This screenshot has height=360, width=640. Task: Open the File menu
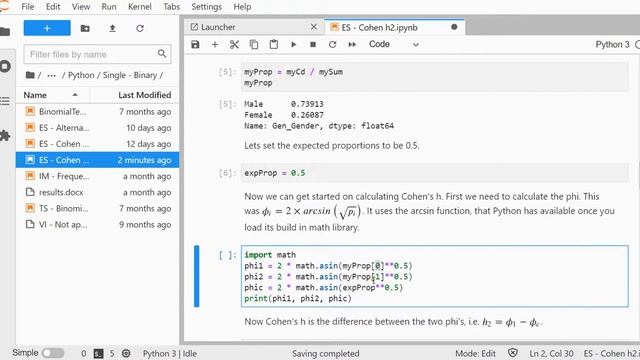pos(28,7)
